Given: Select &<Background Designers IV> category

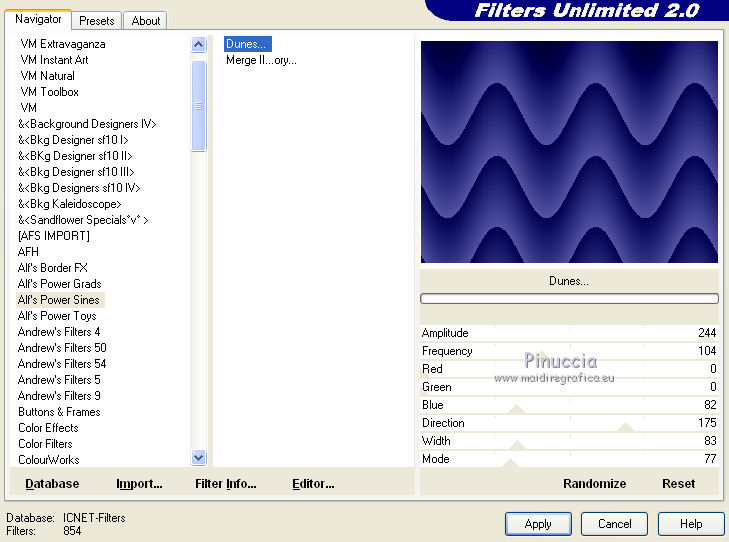Looking at the screenshot, I should (x=87, y=124).
